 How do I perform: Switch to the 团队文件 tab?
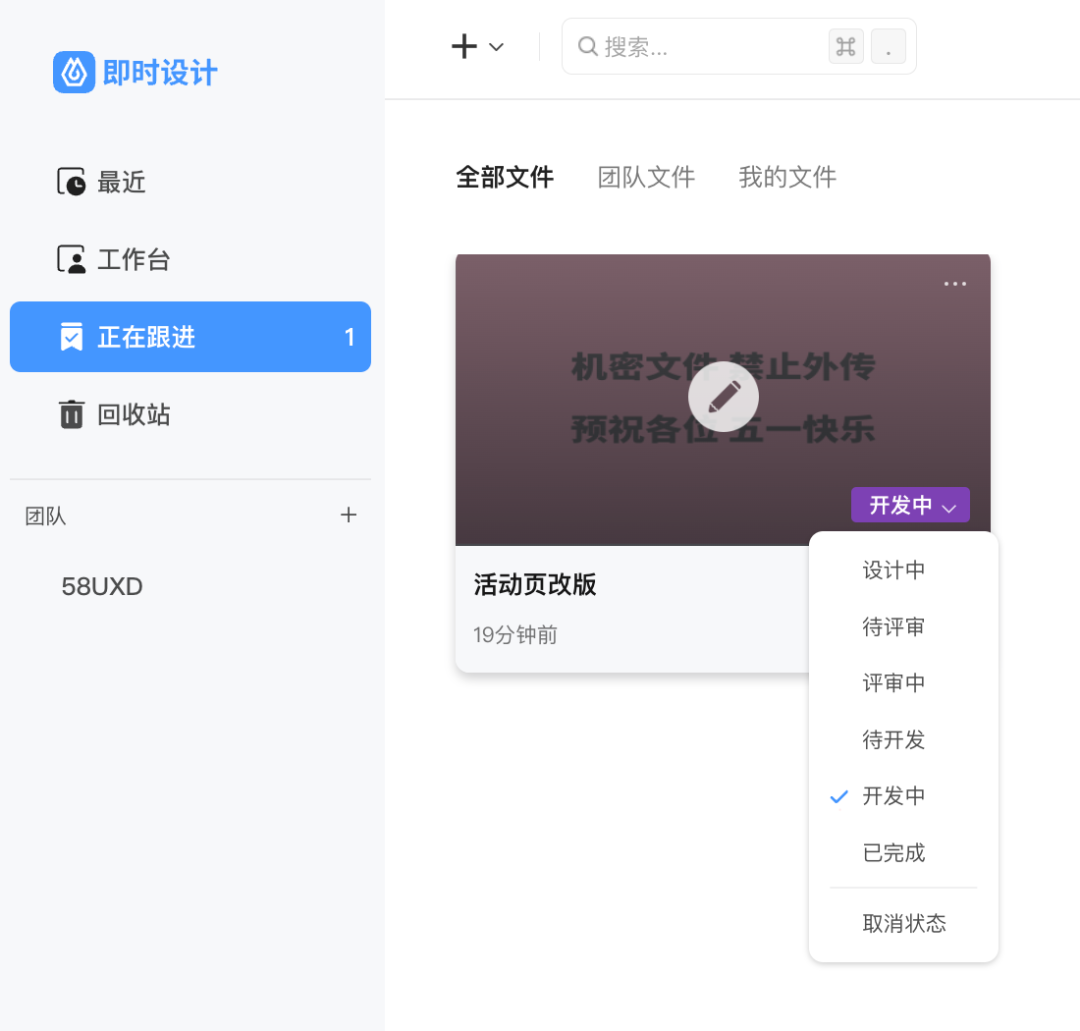pyautogui.click(x=646, y=177)
